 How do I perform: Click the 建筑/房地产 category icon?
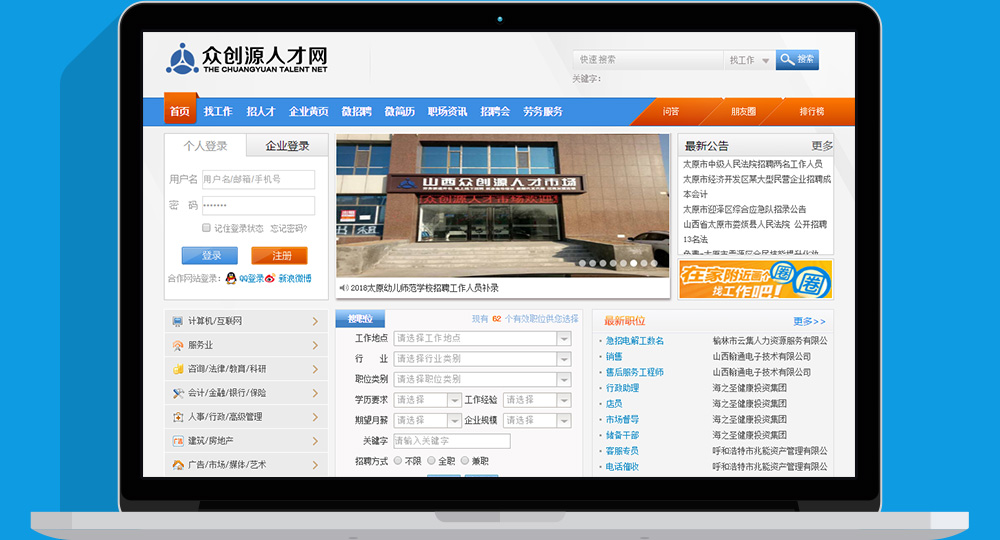pyautogui.click(x=178, y=441)
